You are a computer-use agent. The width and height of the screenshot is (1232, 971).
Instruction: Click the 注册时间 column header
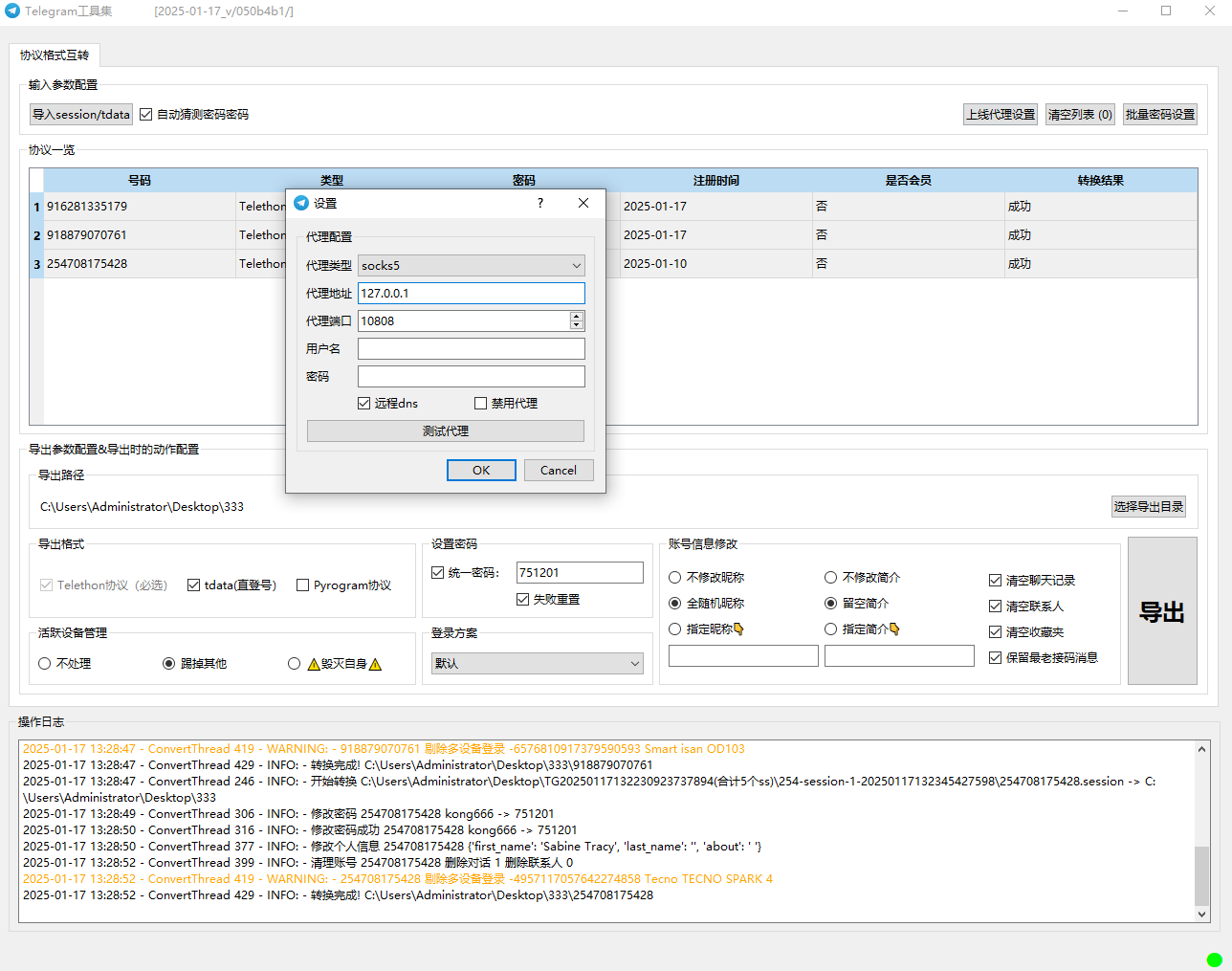coord(715,181)
